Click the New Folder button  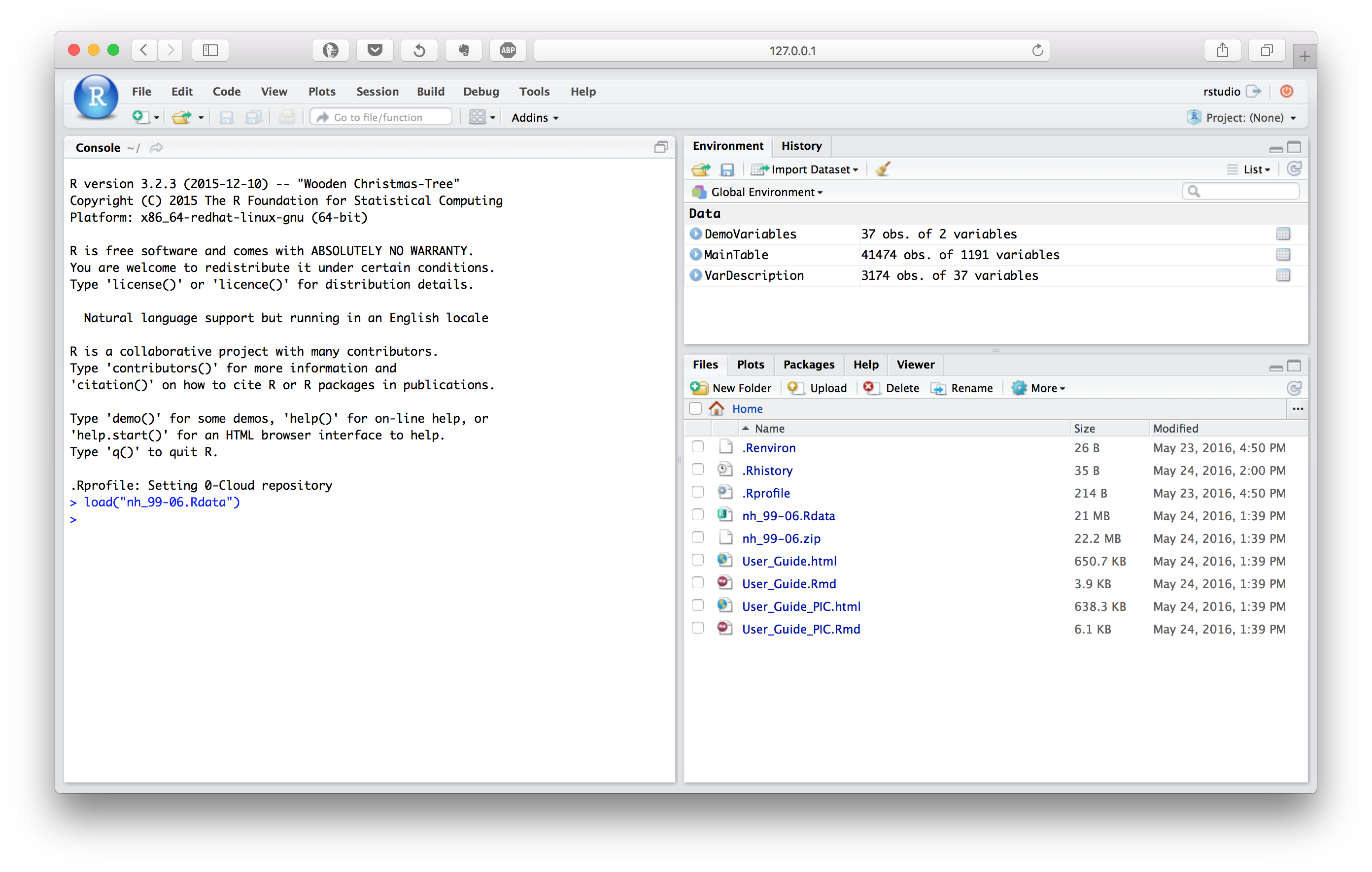click(x=731, y=388)
